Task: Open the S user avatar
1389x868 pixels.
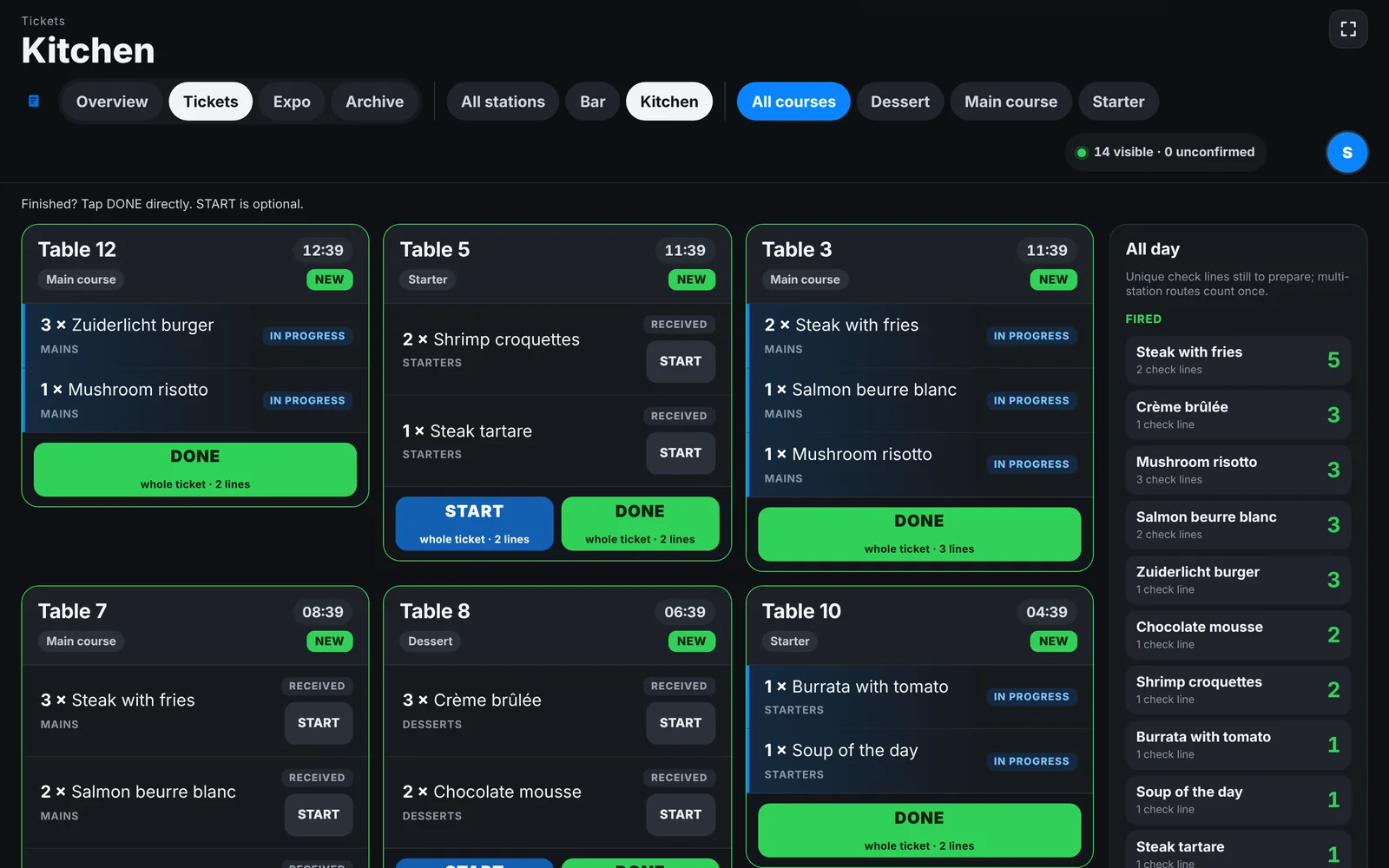Action: (1347, 153)
